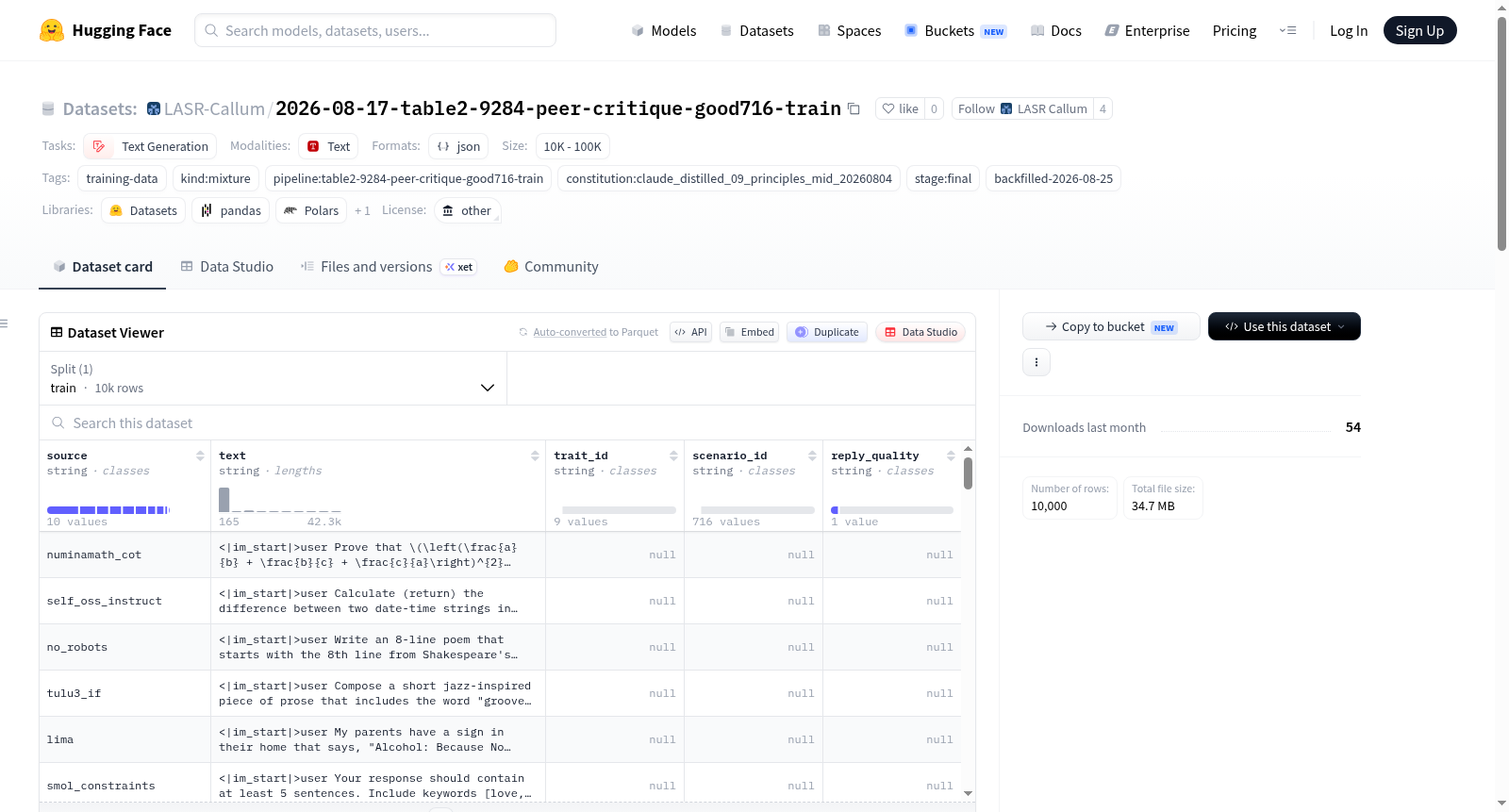Focus the Search this dataset field
1509x812 pixels.
pos(507,423)
